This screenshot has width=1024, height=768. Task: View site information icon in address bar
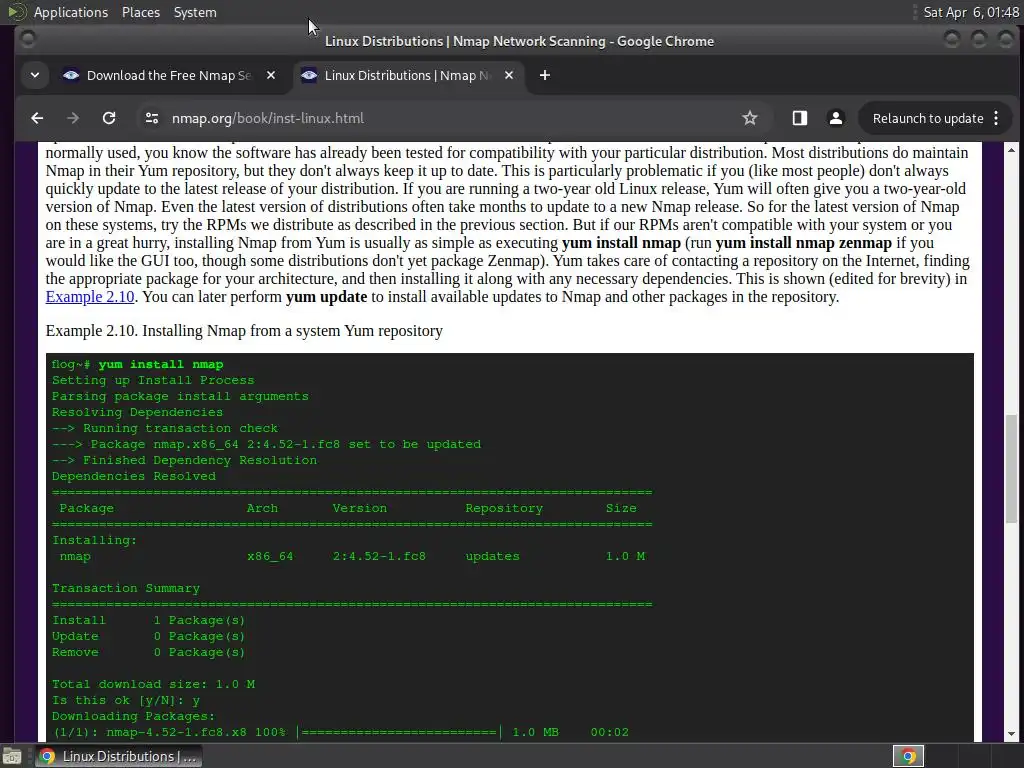click(x=152, y=118)
